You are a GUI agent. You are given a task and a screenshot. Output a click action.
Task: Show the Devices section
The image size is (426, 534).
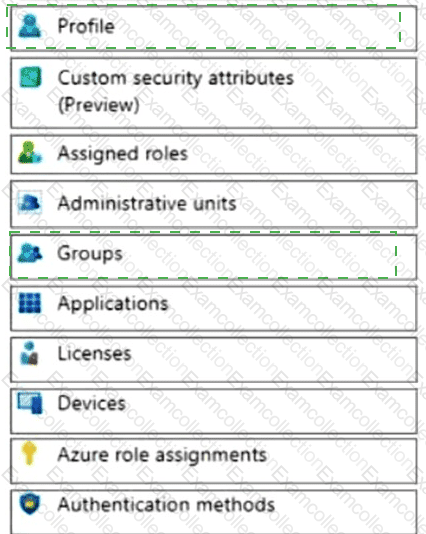[x=214, y=411]
